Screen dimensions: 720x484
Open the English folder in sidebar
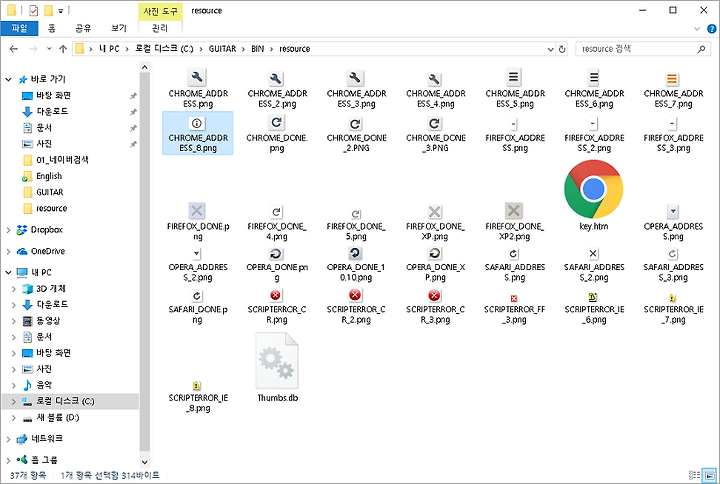pos(49,176)
